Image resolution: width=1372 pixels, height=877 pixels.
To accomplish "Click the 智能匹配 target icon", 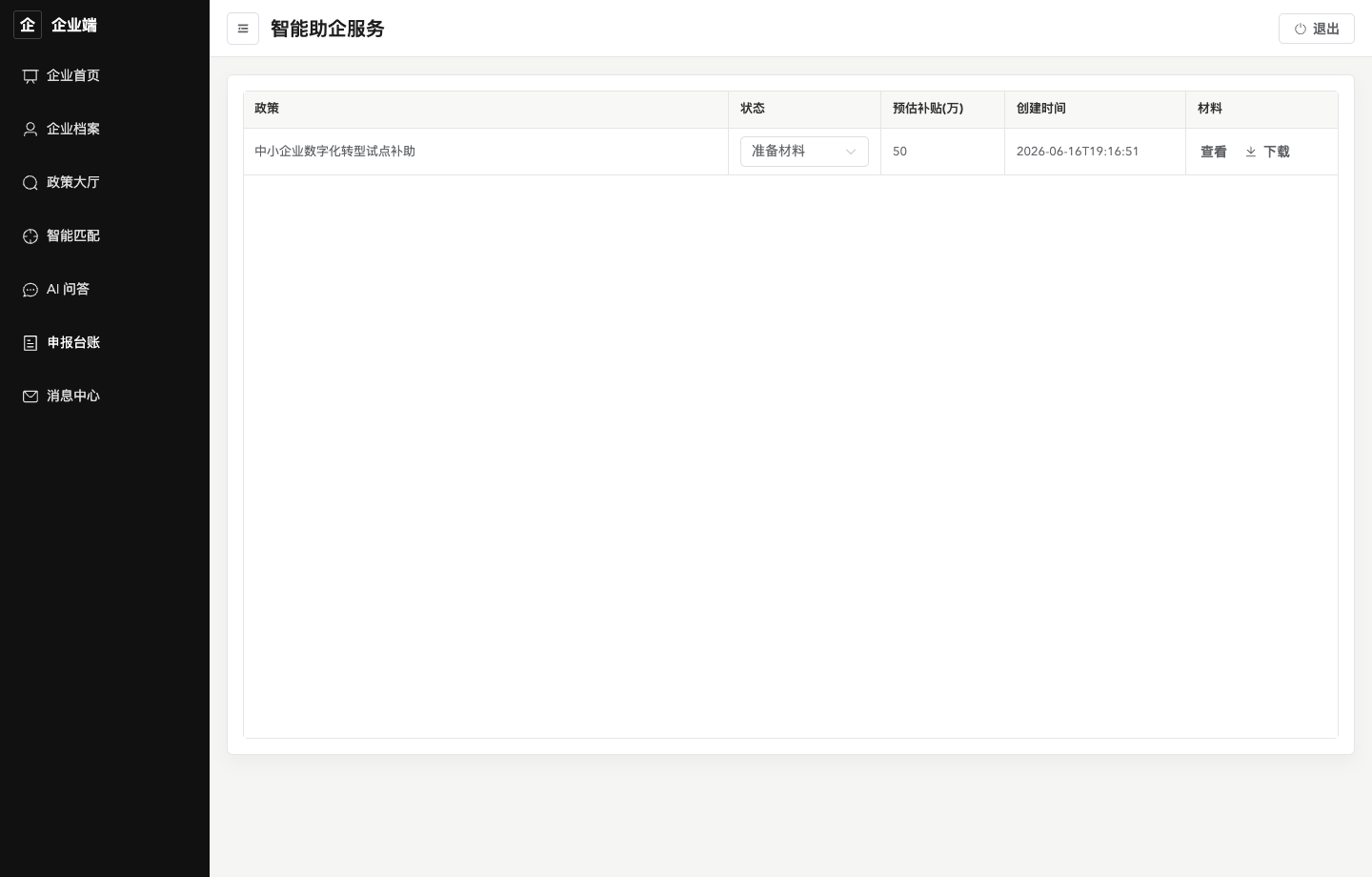I will click(30, 236).
